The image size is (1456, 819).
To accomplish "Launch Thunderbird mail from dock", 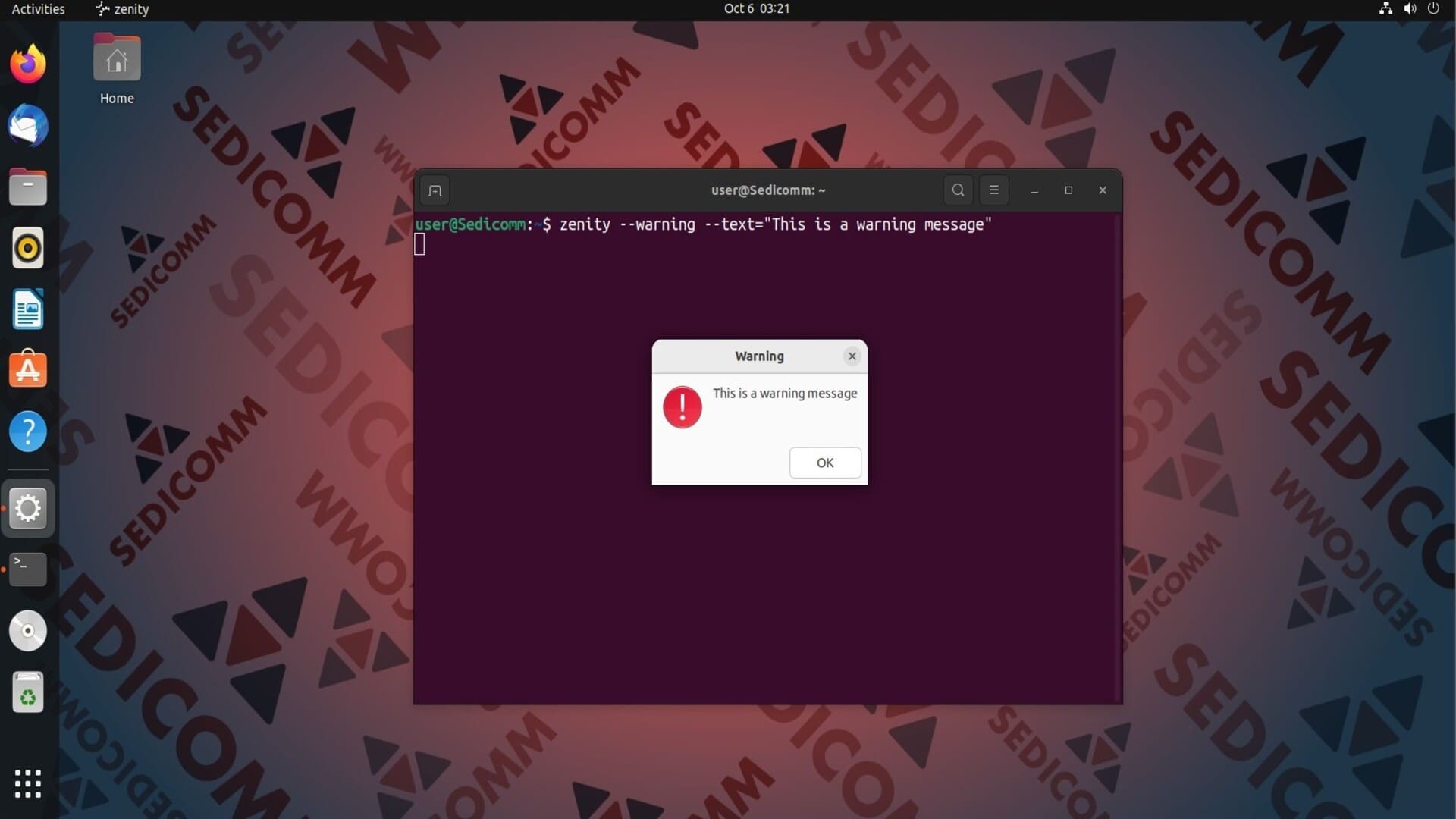I will coord(28,125).
